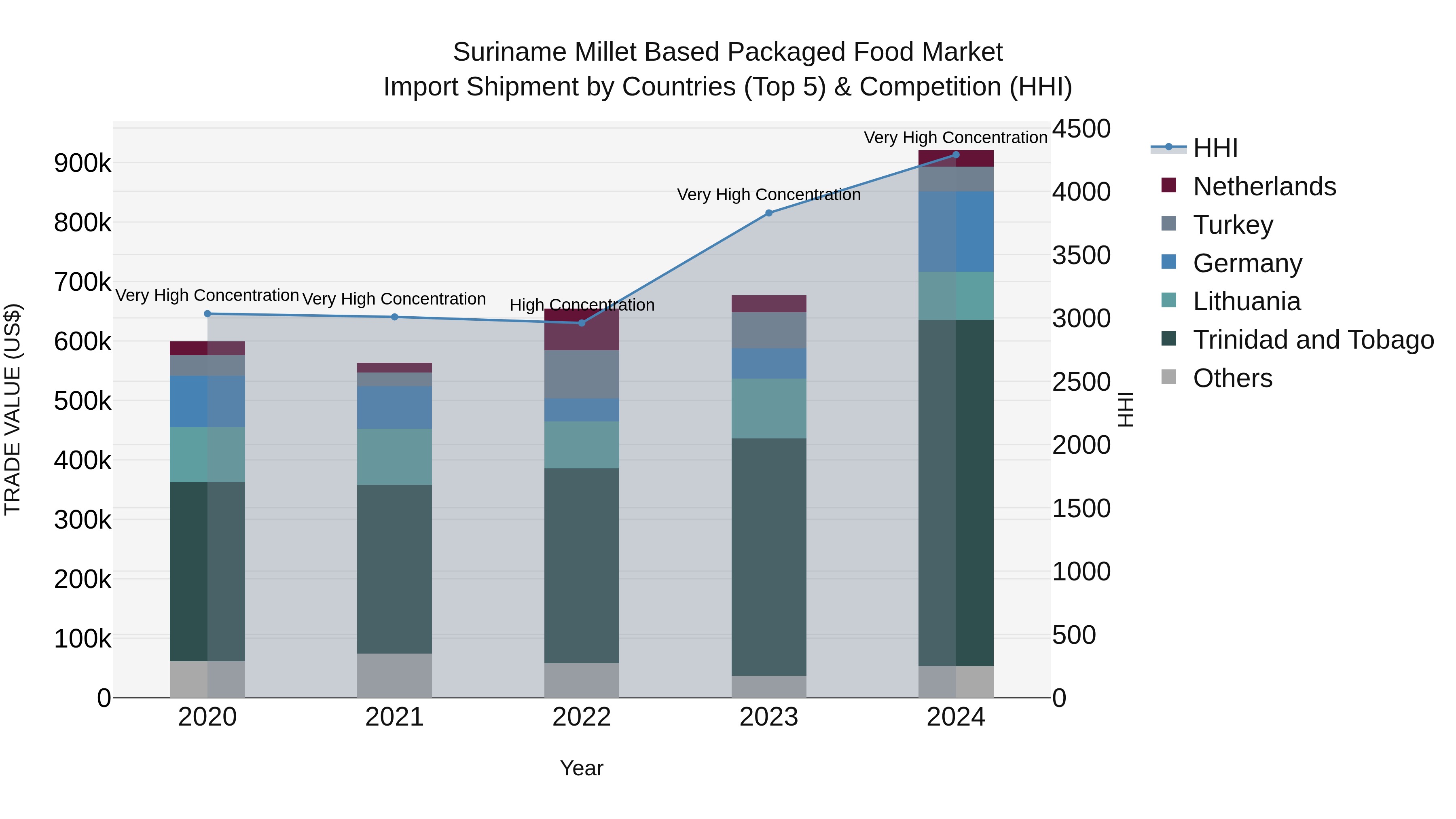The height and width of the screenshot is (819, 1456).
Task: Click the 'High Concentration' annotation for 2022
Action: [582, 305]
